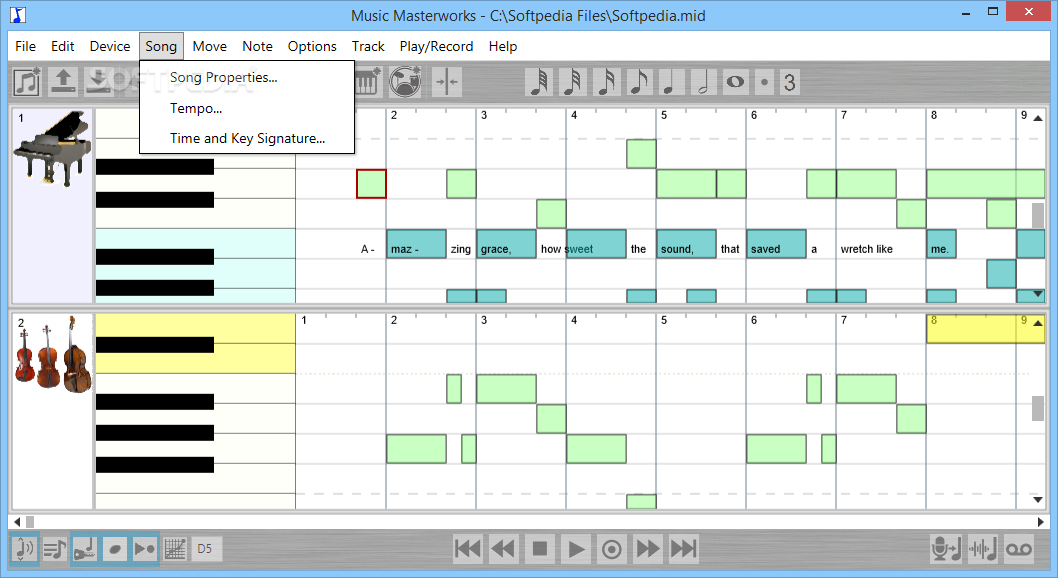This screenshot has height=578, width=1058.
Task: Open the Track menu
Action: pyautogui.click(x=368, y=46)
